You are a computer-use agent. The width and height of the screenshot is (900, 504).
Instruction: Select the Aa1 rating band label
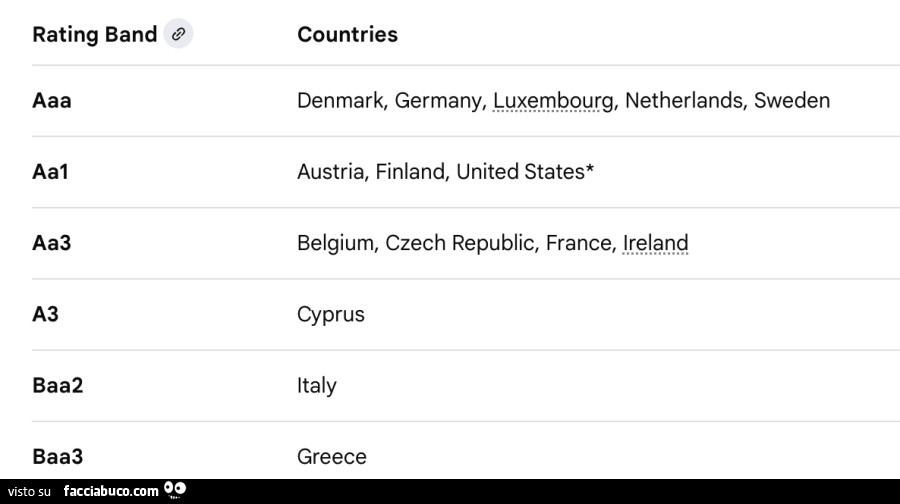click(x=50, y=172)
